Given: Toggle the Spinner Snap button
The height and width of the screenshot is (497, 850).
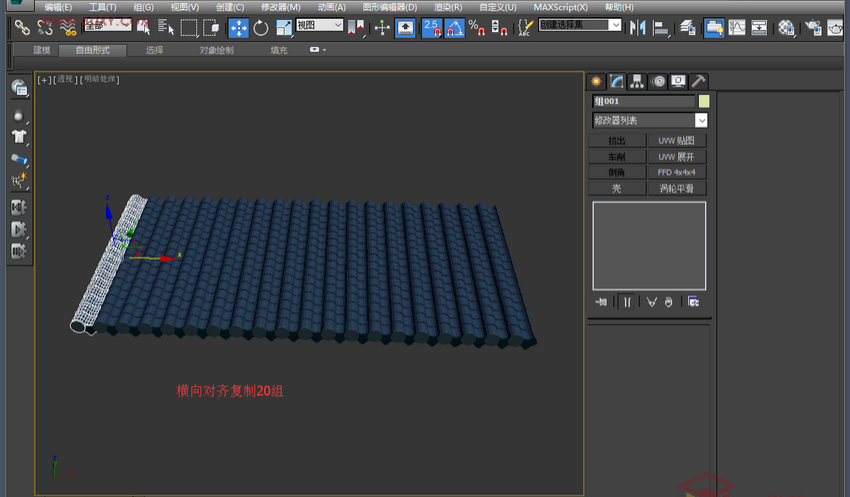Looking at the screenshot, I should [x=499, y=28].
